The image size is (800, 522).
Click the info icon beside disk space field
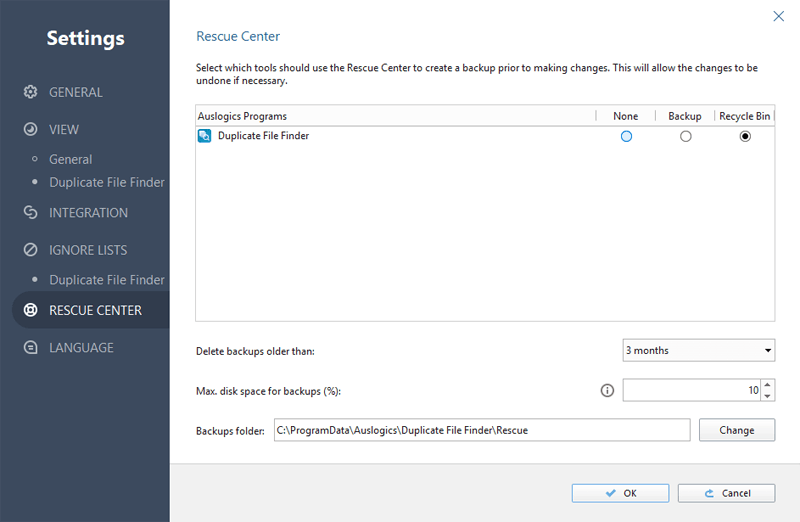607,390
